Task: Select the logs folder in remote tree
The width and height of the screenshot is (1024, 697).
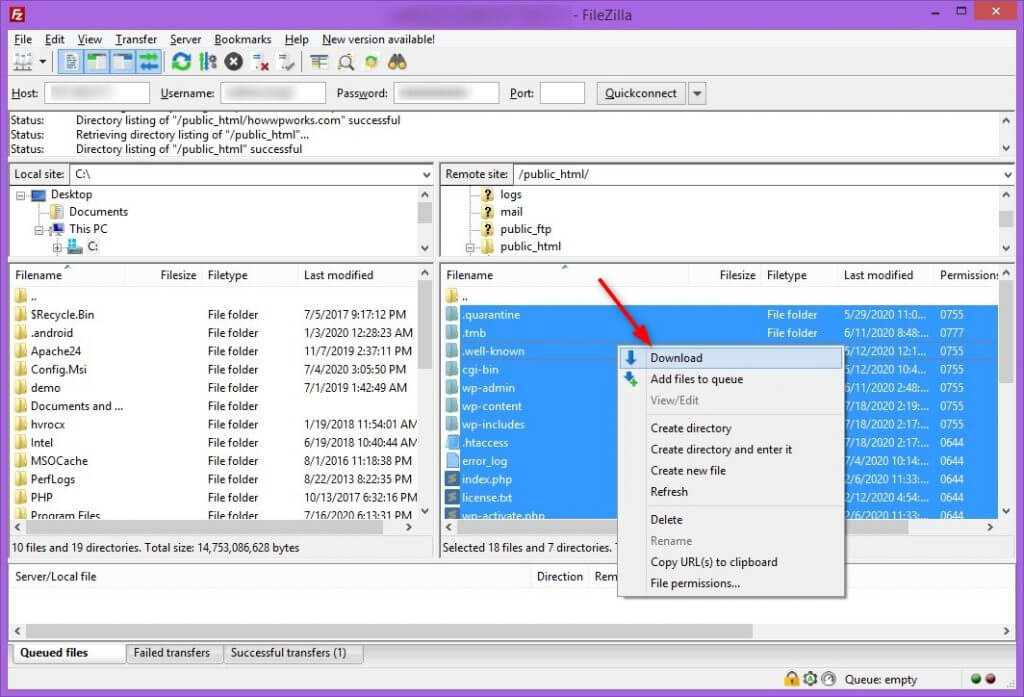Action: tap(511, 195)
